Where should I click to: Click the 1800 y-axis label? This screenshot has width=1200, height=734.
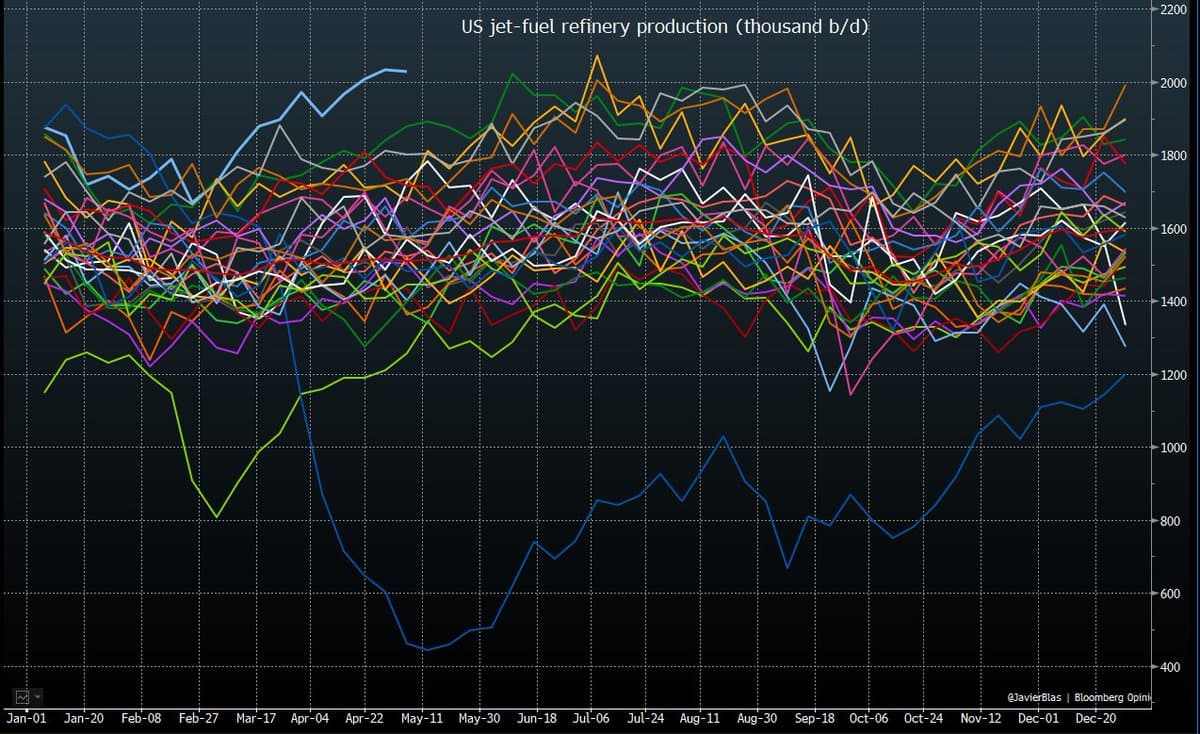click(x=1174, y=155)
